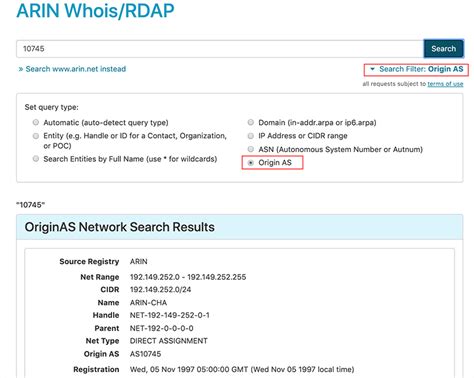Select ASN (Autonomous System Number) radio

pyautogui.click(x=251, y=149)
